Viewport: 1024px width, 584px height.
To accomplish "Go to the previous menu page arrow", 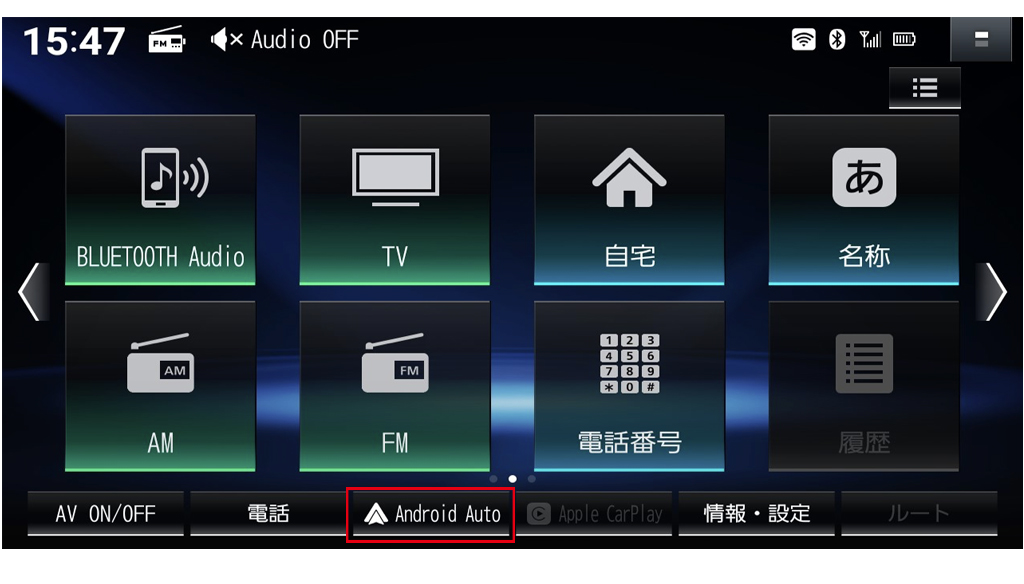I will coord(33,291).
